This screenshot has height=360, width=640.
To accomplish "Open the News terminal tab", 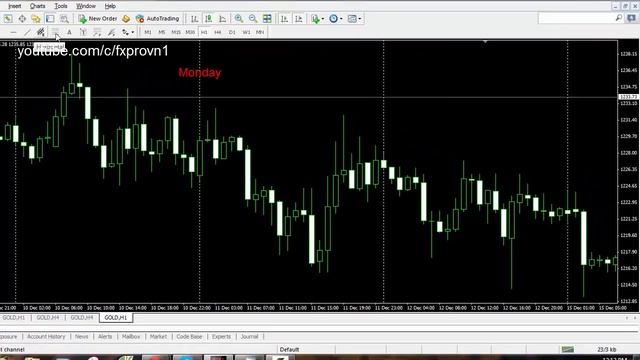I will pyautogui.click(x=81, y=337).
